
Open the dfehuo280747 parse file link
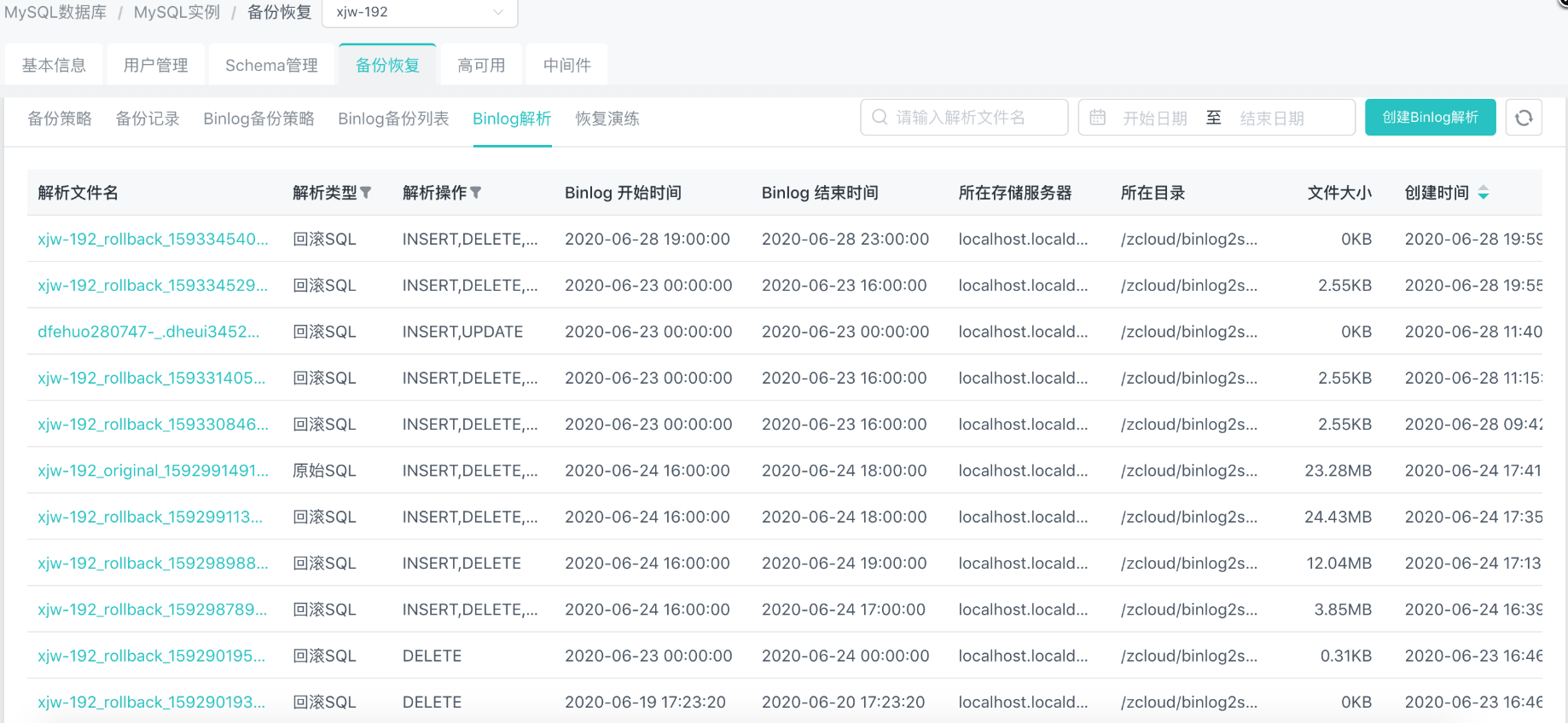pyautogui.click(x=148, y=332)
